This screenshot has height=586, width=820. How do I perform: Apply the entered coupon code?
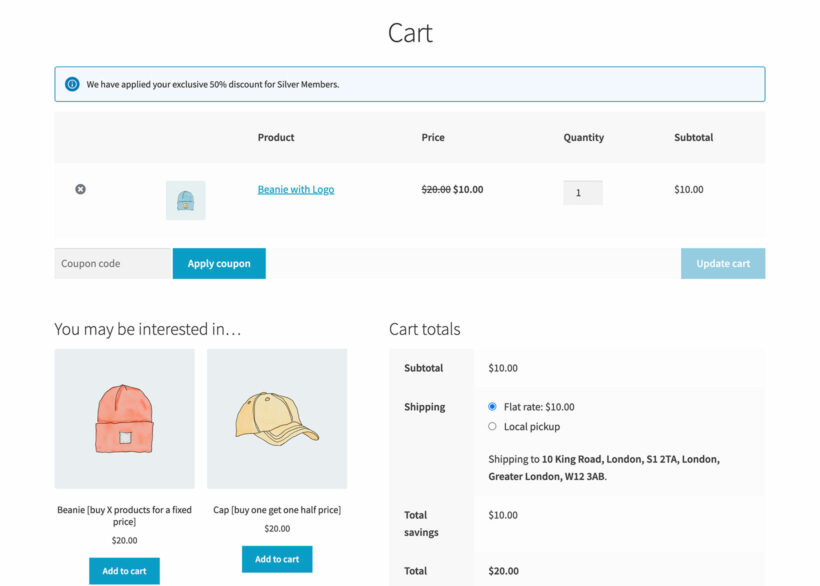point(219,263)
